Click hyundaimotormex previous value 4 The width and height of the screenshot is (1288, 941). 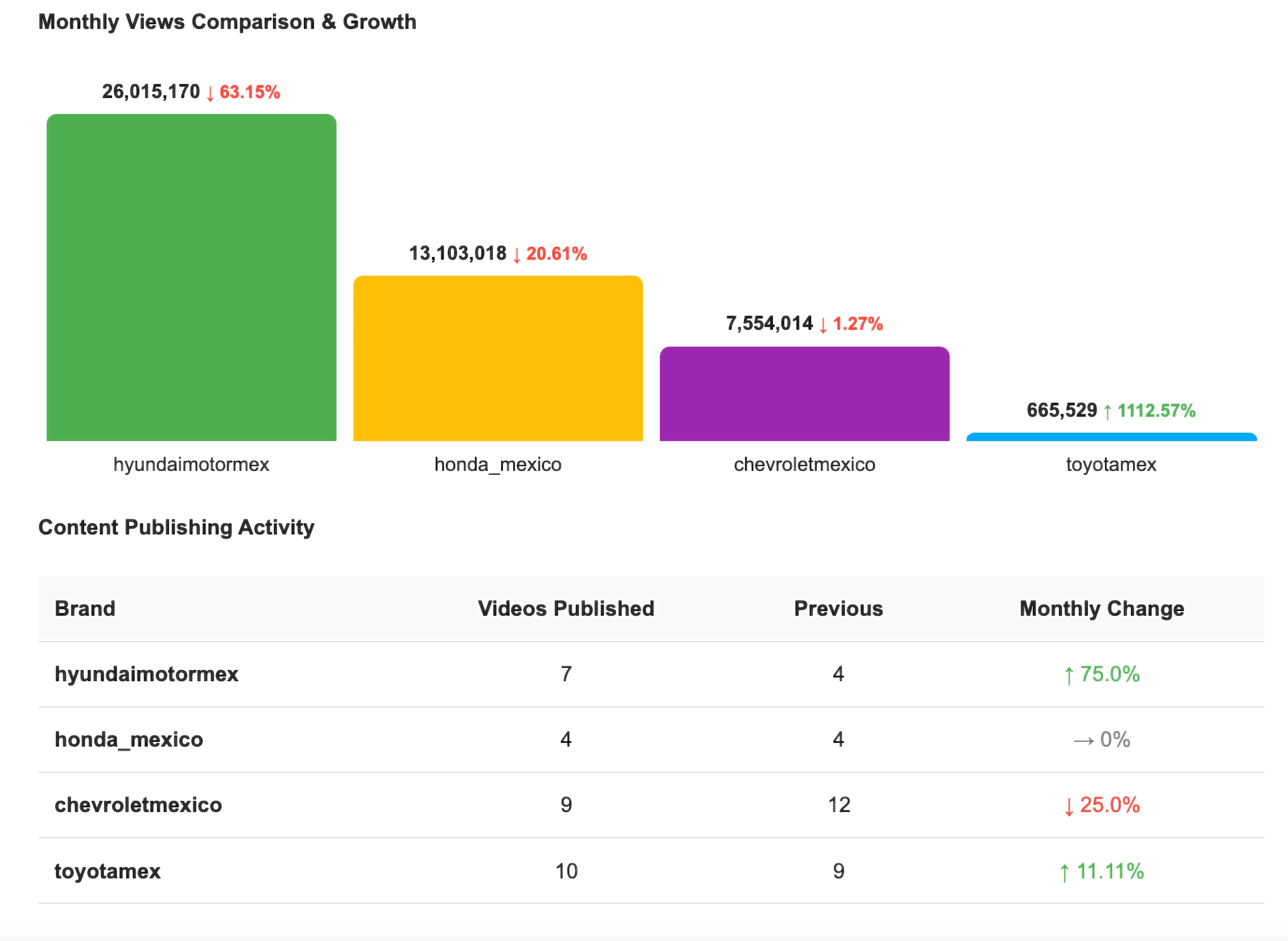pyautogui.click(x=839, y=674)
